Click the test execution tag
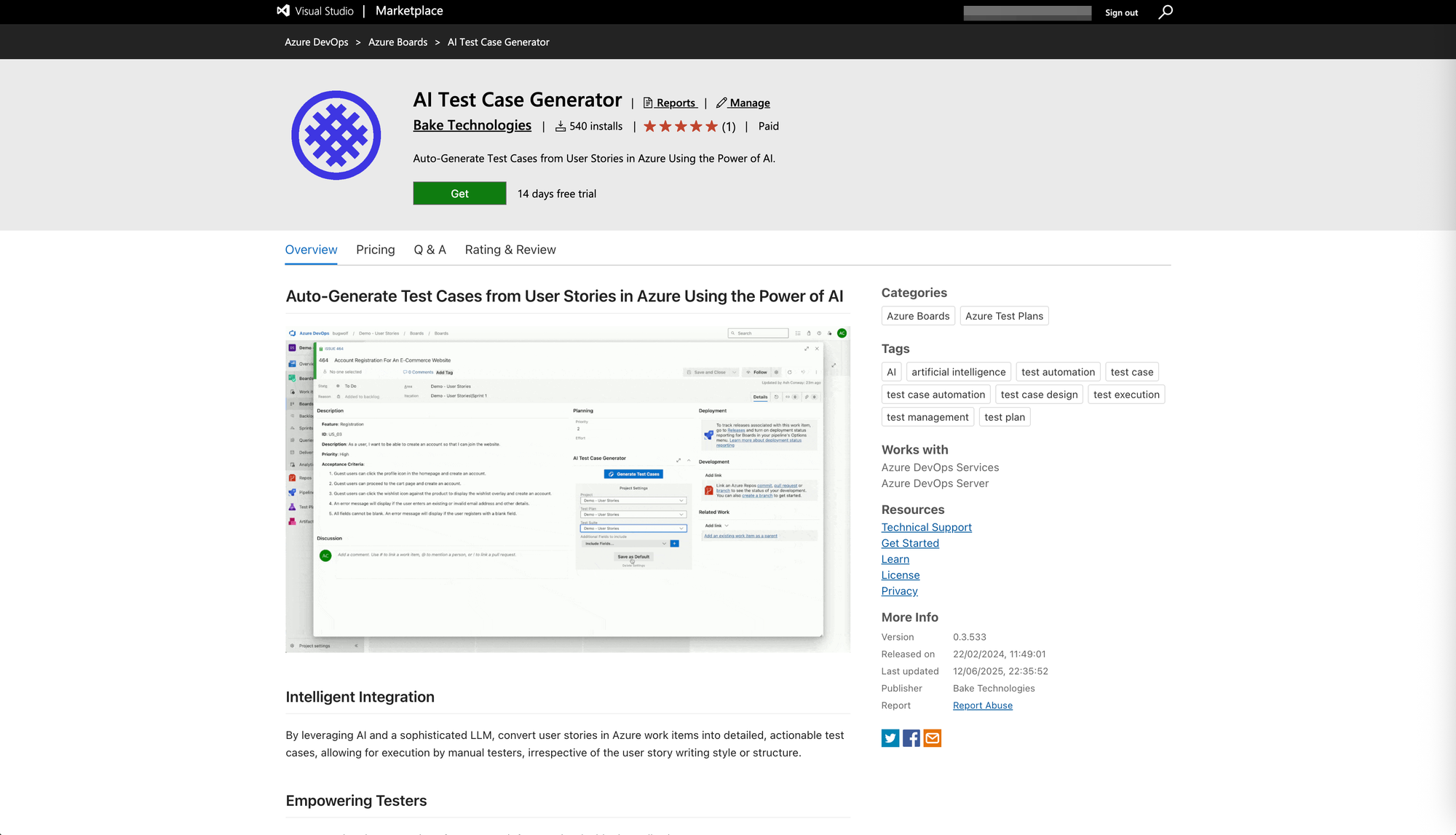 click(x=1126, y=395)
